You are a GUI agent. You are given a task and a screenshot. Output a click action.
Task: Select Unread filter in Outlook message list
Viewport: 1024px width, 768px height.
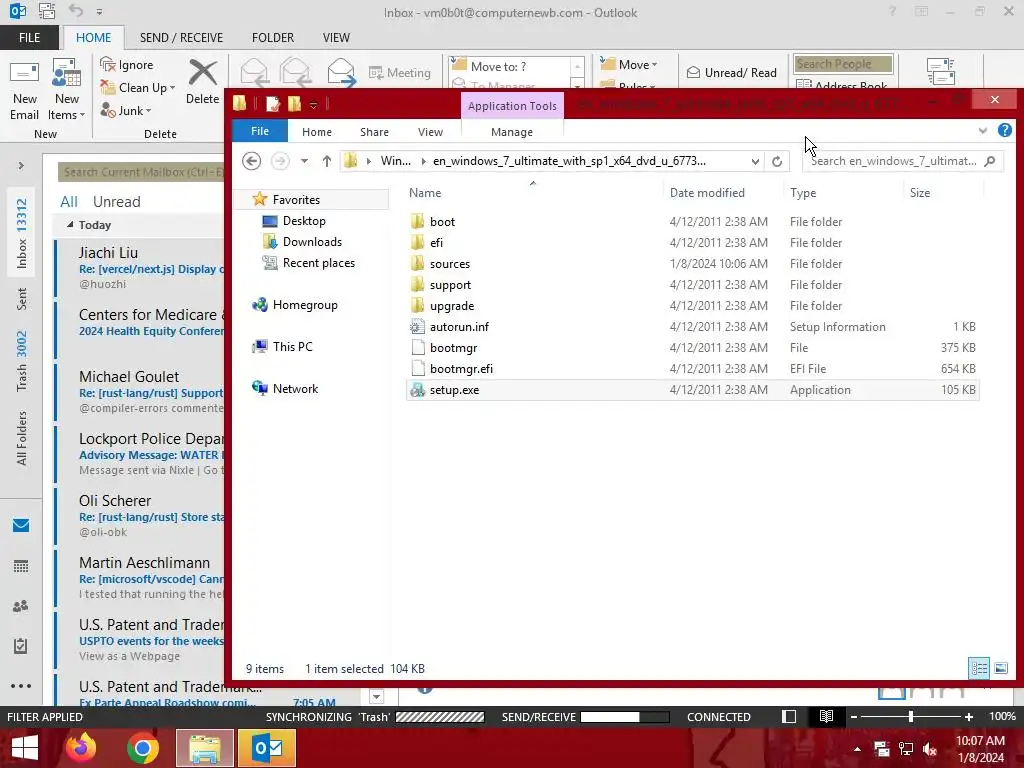pos(116,202)
